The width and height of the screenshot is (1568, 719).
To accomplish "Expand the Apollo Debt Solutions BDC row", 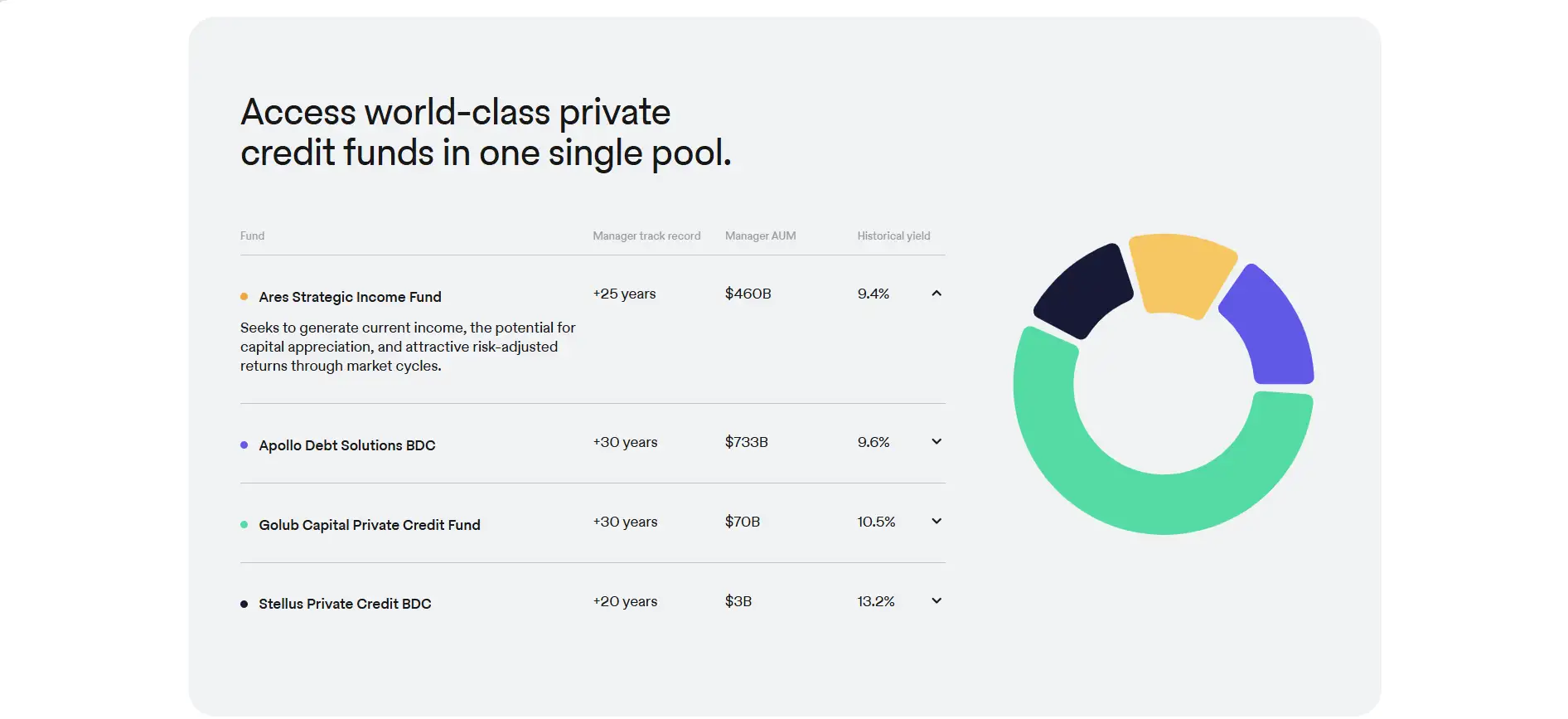I will pos(936,442).
